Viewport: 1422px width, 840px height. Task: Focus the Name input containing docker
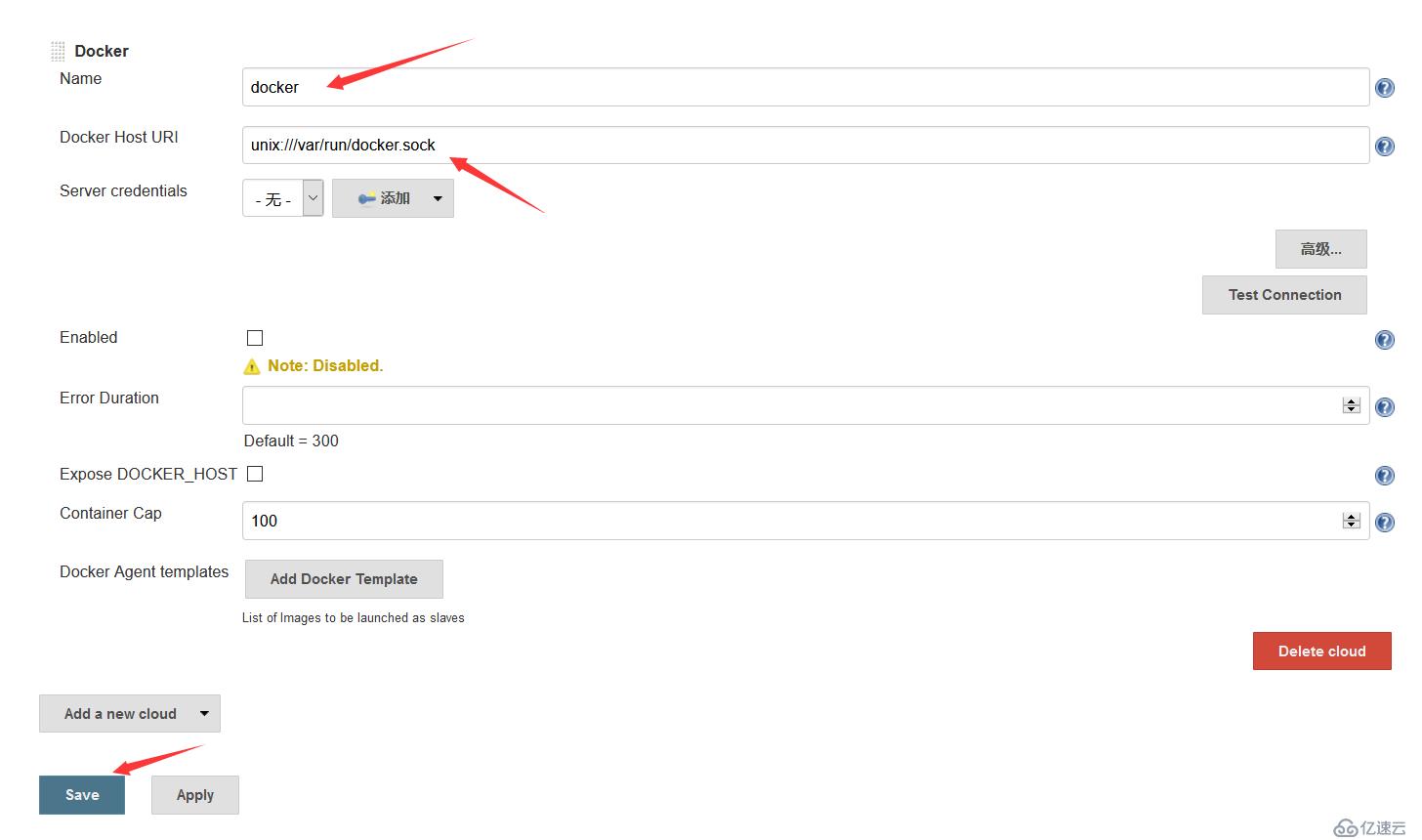click(806, 87)
